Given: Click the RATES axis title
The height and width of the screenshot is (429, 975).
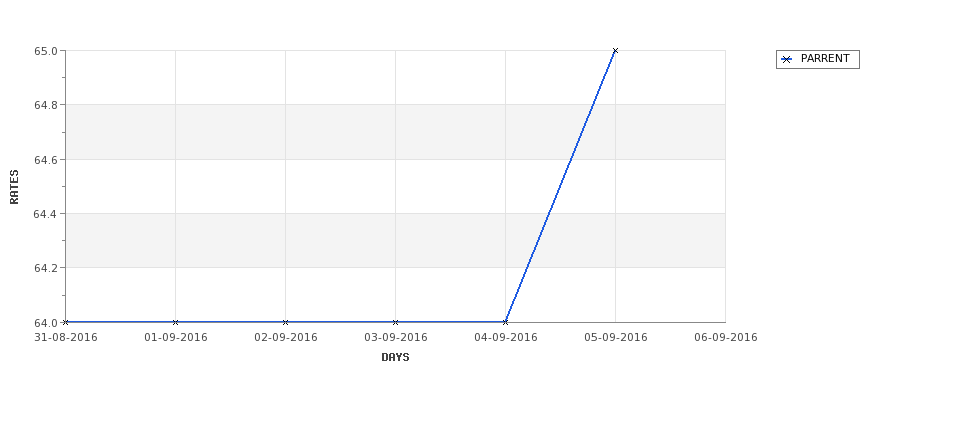Looking at the screenshot, I should point(14,187).
